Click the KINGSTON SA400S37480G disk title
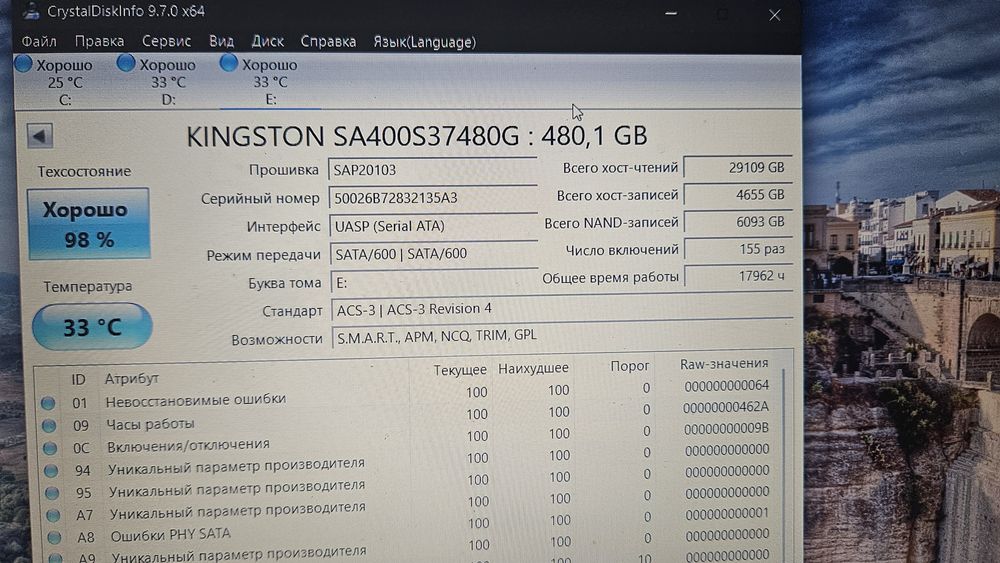The width and height of the screenshot is (1000, 563). click(416, 136)
